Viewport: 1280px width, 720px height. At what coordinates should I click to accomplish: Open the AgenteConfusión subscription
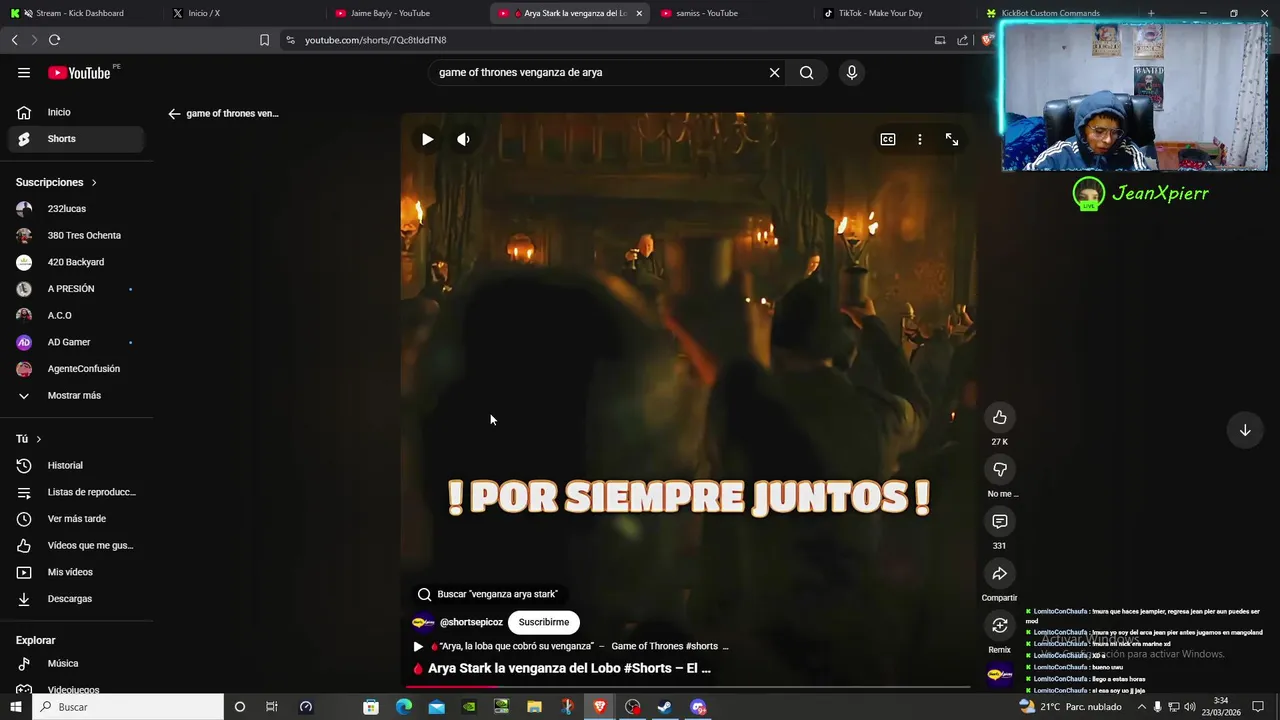[x=76, y=369]
